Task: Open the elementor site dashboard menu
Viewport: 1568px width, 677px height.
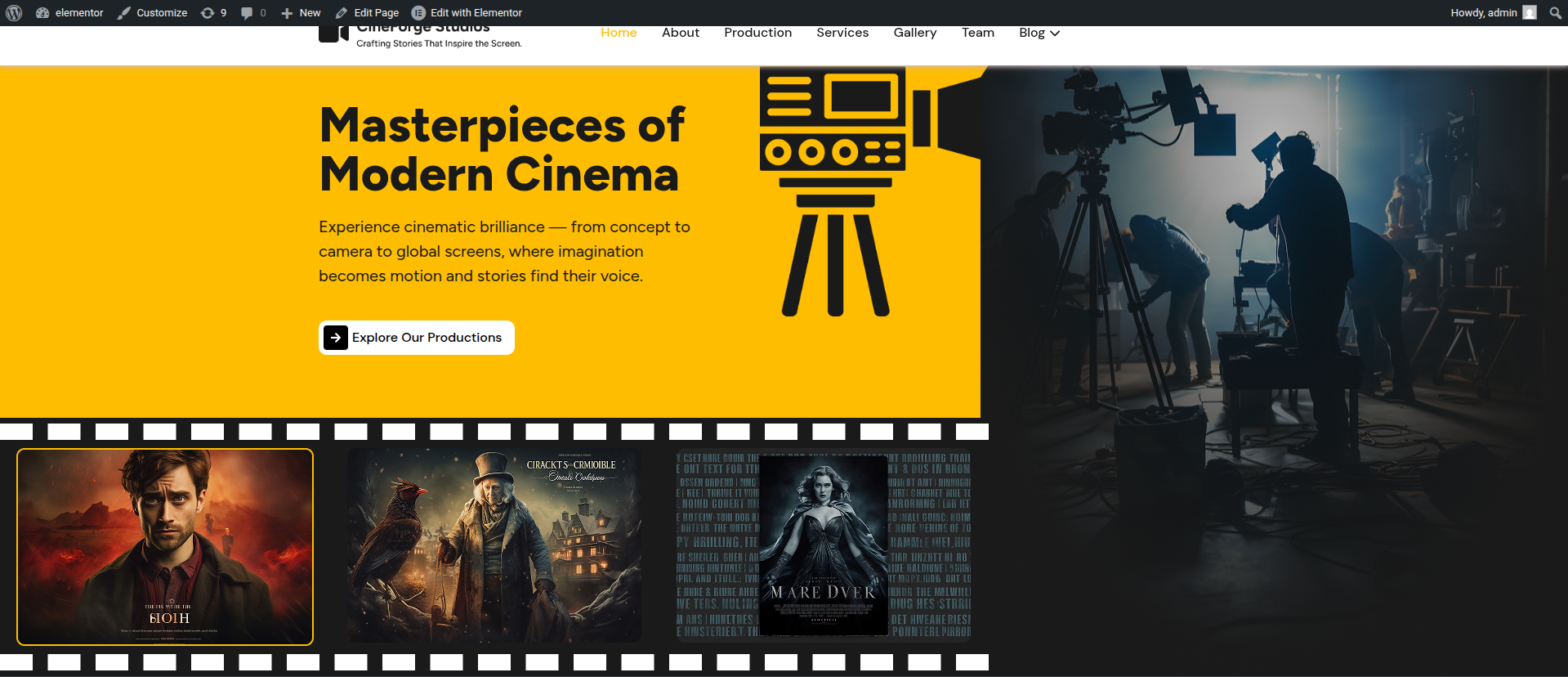Action: coord(69,13)
